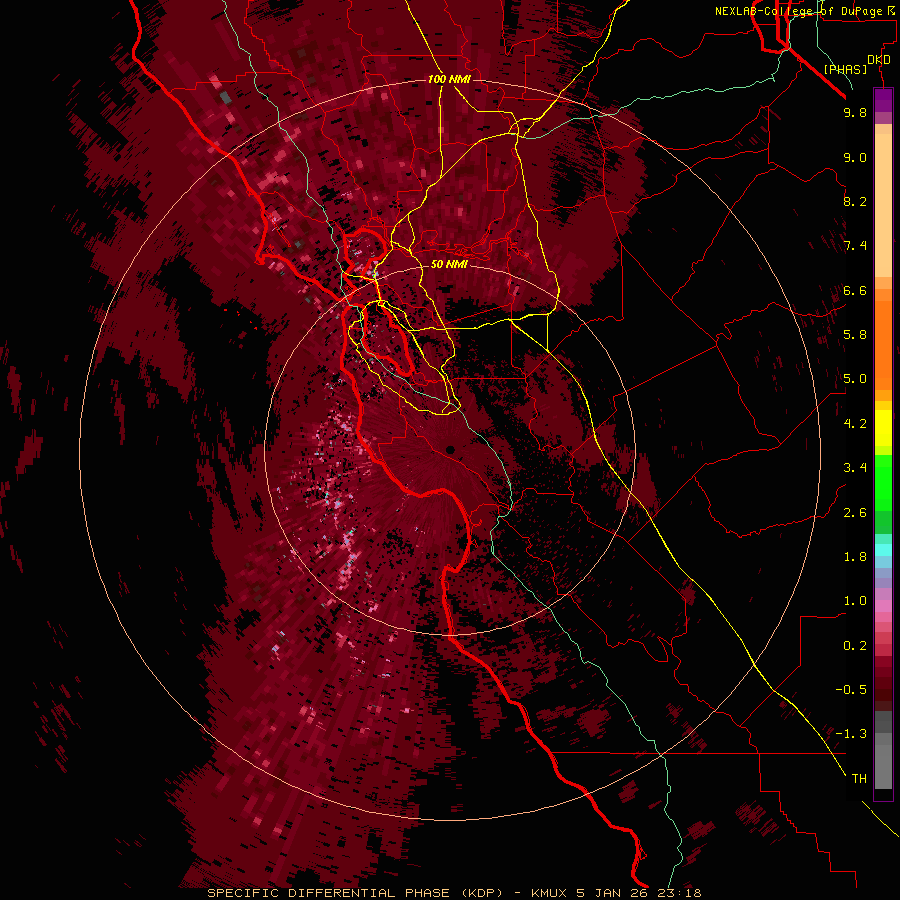Select the 9.8 value on the scale

tap(855, 112)
